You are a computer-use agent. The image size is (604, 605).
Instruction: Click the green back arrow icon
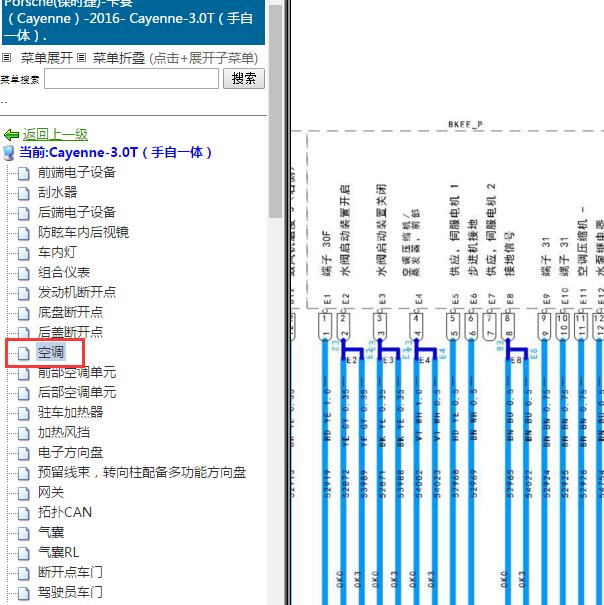click(11, 135)
